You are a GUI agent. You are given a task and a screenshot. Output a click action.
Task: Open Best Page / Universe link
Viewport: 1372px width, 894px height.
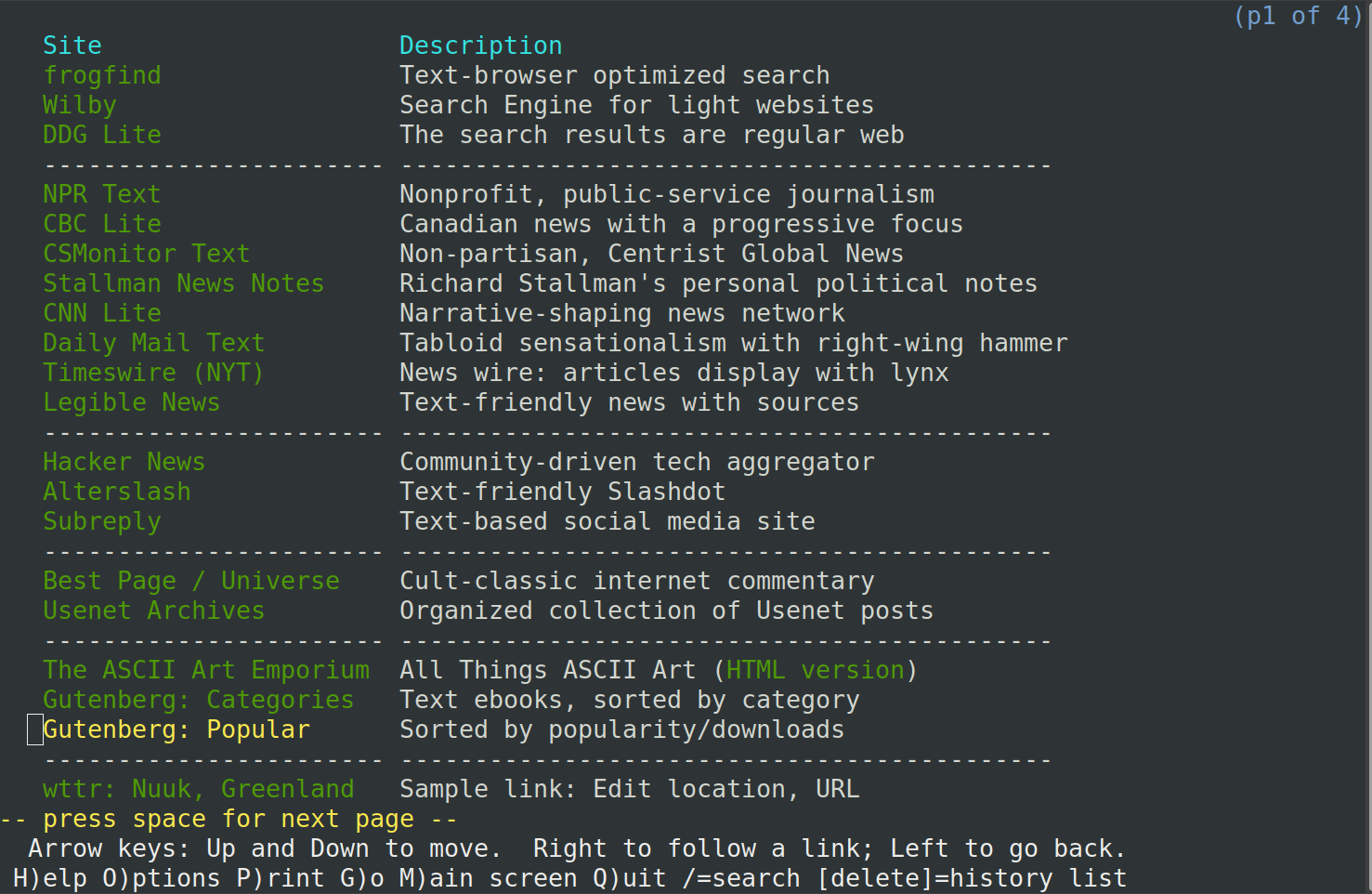pyautogui.click(x=190, y=581)
